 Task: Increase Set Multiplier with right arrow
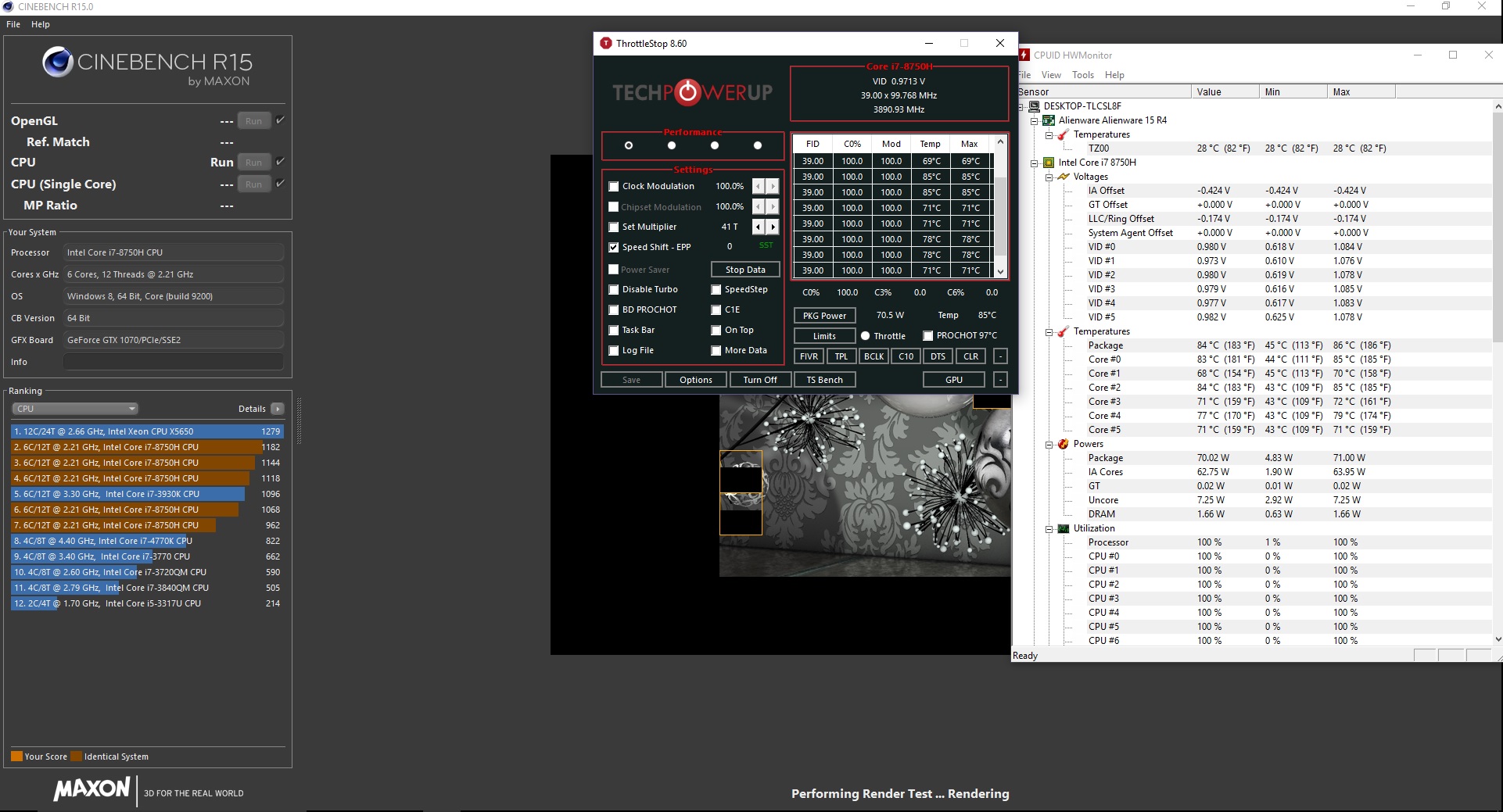tap(773, 227)
